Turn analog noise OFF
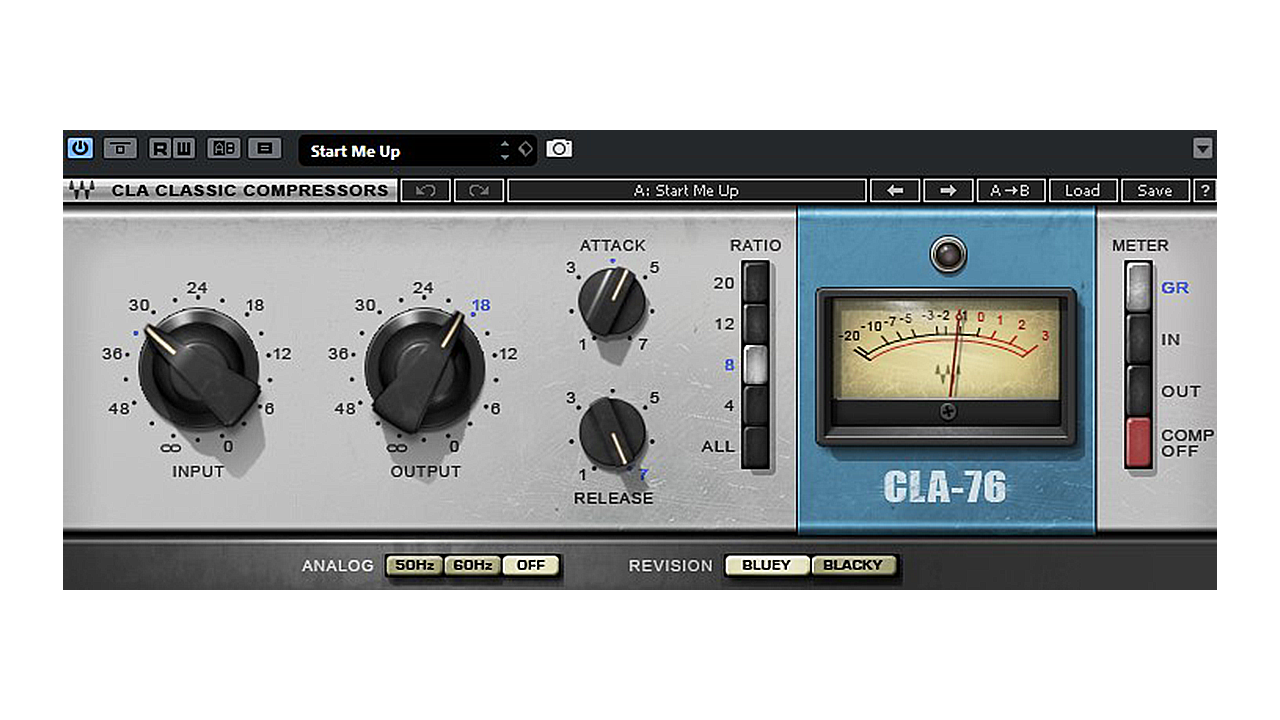The width and height of the screenshot is (1280, 720). [530, 566]
